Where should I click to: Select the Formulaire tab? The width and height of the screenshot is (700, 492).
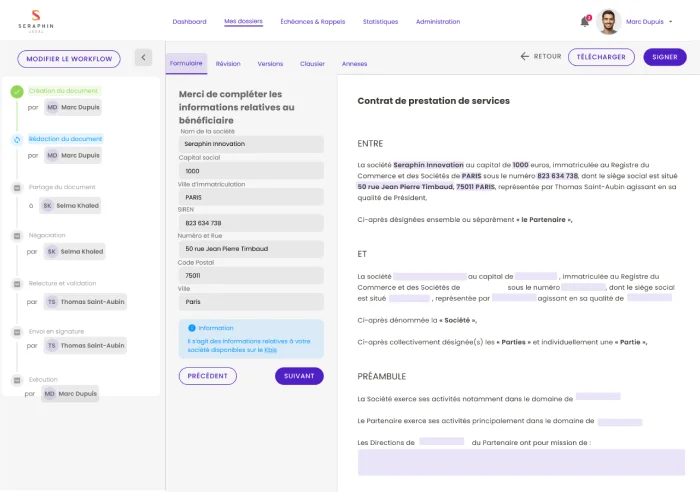186,63
